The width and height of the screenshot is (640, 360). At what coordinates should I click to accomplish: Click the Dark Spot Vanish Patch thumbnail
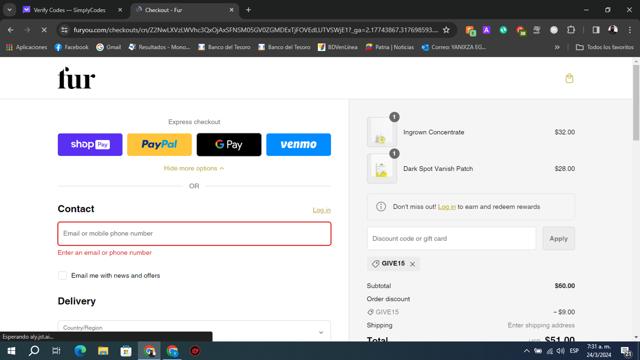click(x=382, y=169)
